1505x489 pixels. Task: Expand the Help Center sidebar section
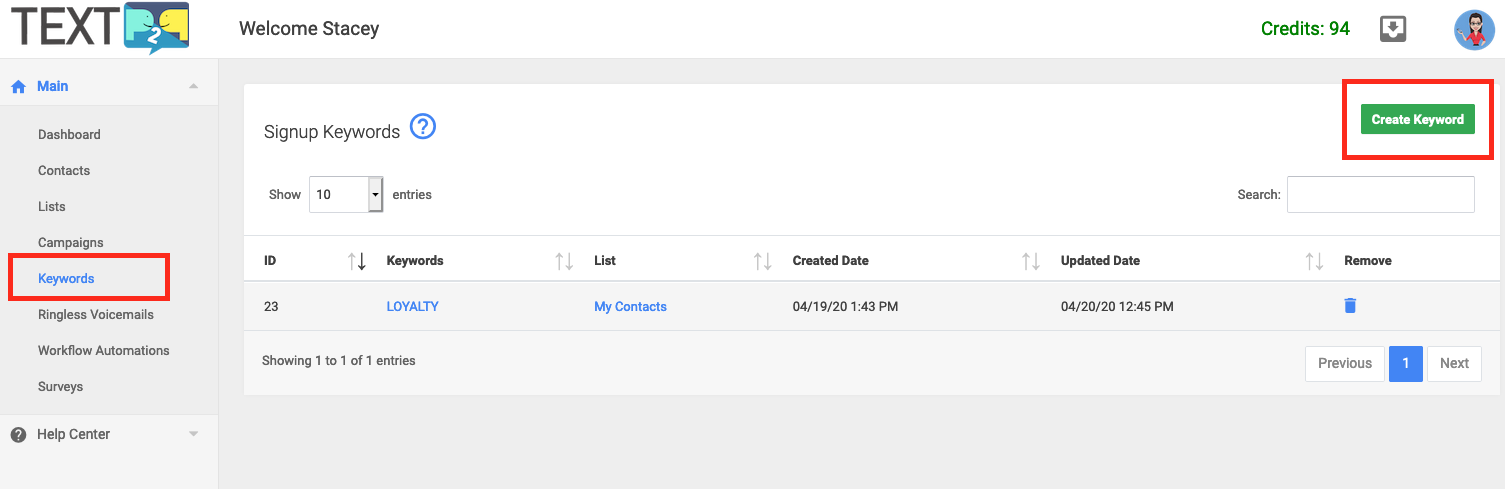point(194,434)
